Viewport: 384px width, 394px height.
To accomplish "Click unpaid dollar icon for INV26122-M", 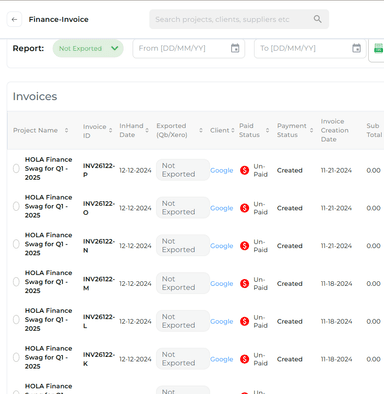I will 245,284.
